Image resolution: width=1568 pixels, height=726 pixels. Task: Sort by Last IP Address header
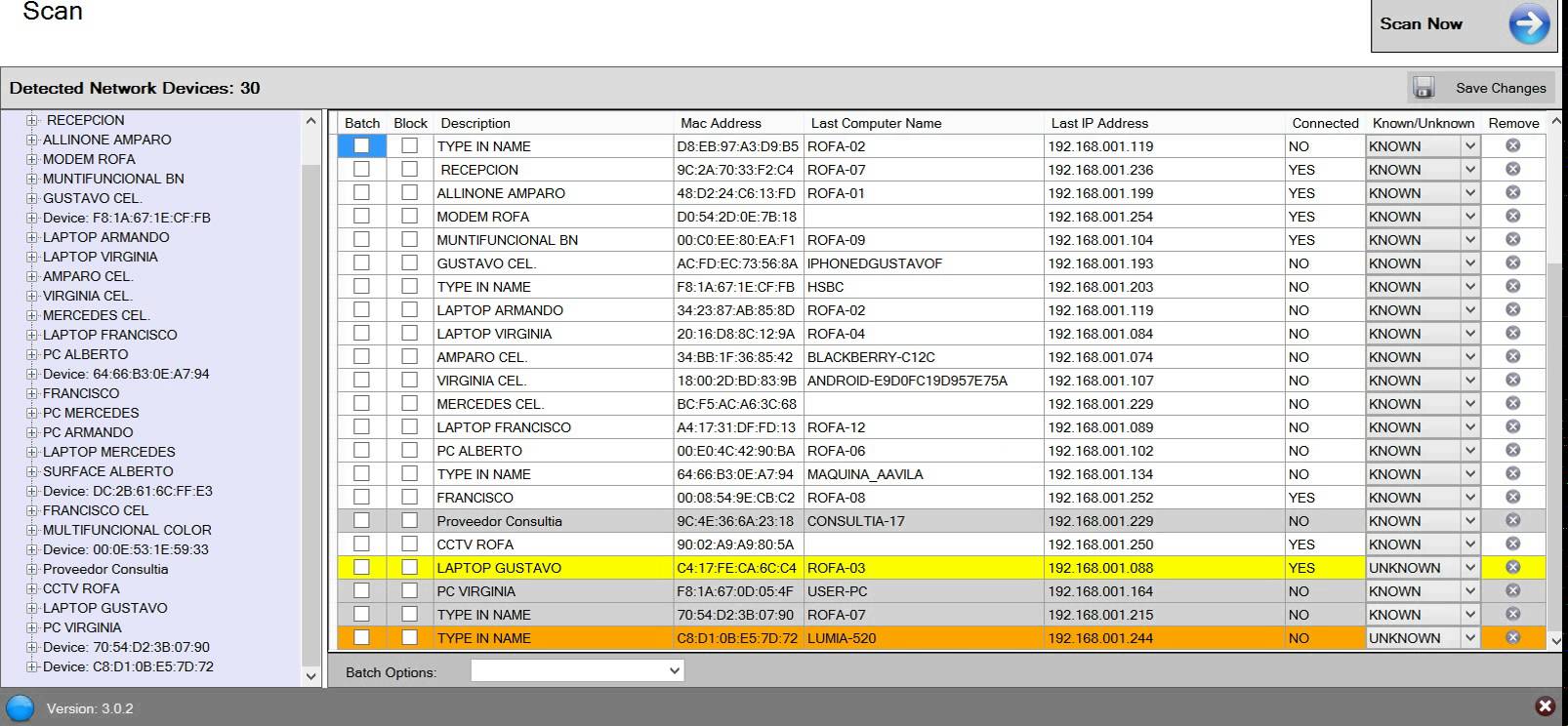click(1099, 123)
